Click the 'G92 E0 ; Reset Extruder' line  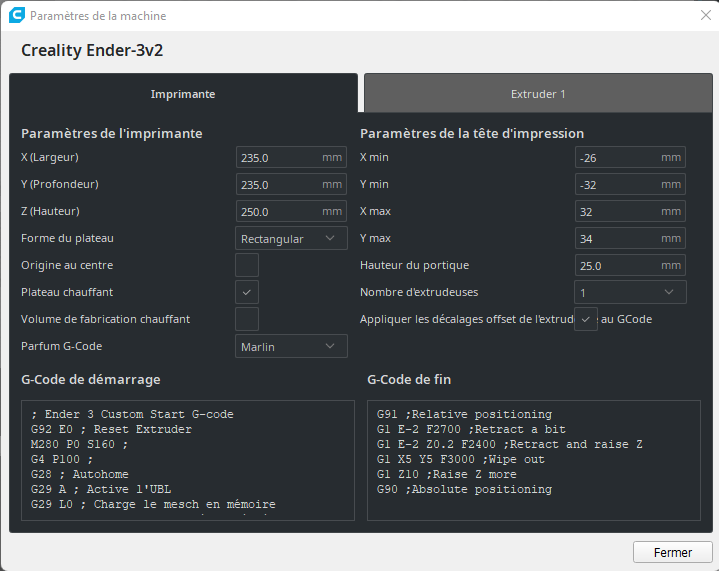click(x=111, y=429)
